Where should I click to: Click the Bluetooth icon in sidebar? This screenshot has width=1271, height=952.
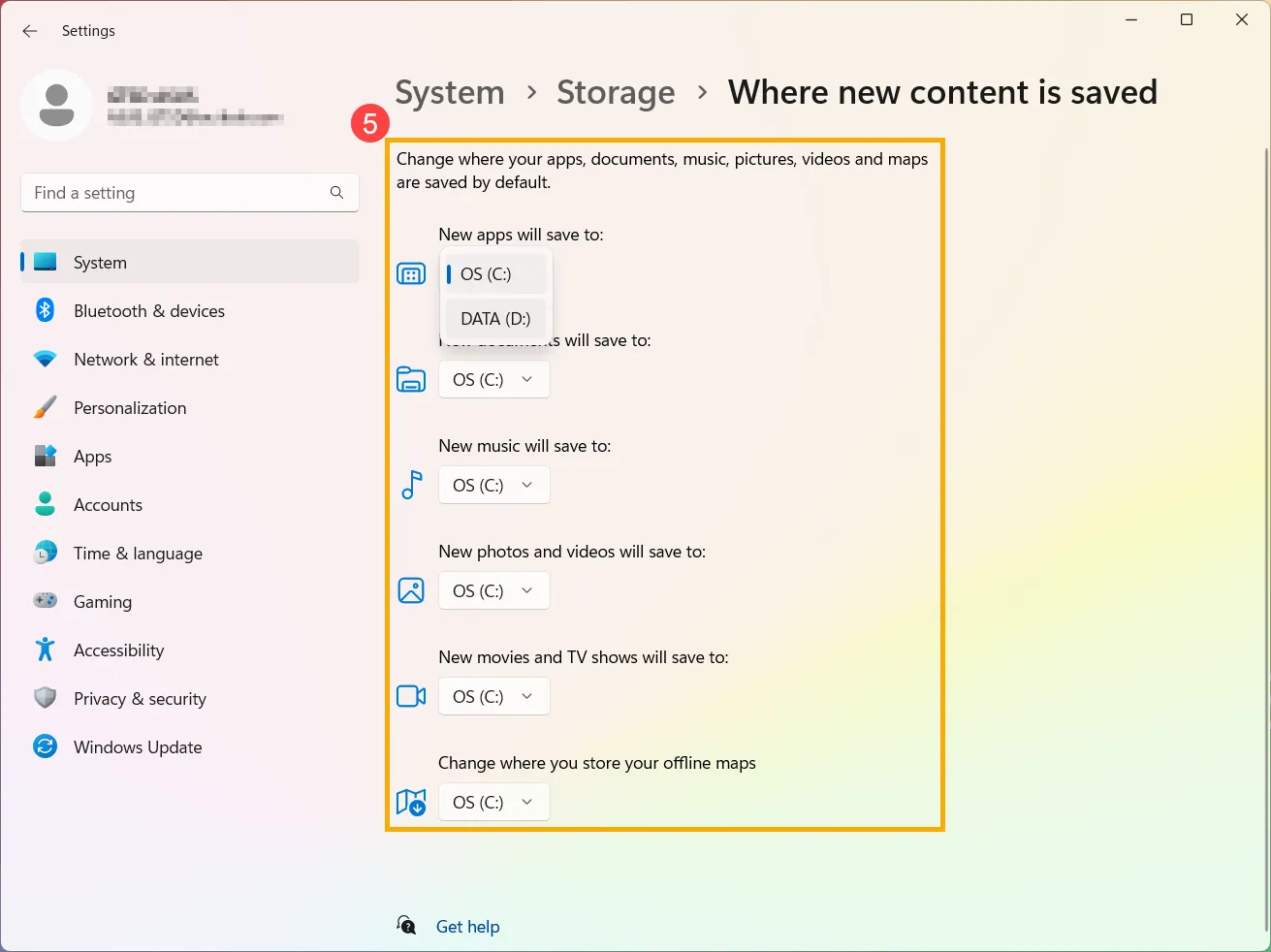46,310
